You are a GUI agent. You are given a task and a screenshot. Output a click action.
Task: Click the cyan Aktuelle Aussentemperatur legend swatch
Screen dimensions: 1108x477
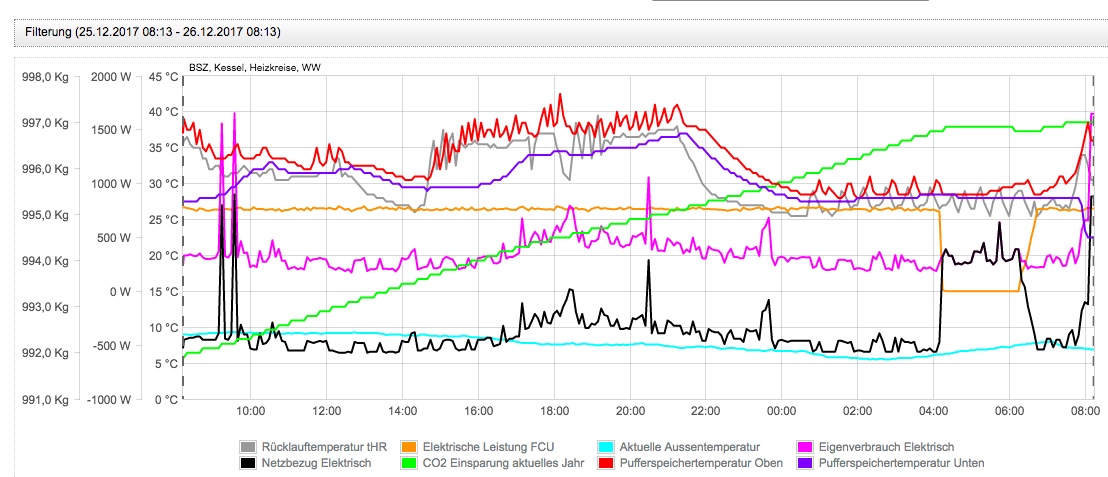click(x=606, y=447)
